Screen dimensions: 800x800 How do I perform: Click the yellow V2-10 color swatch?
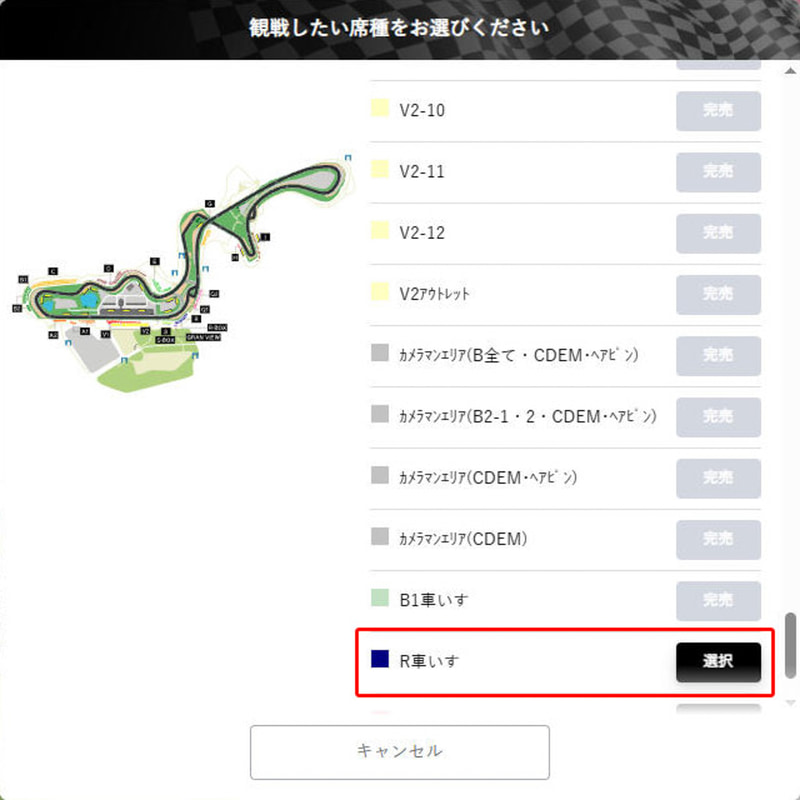coord(380,108)
